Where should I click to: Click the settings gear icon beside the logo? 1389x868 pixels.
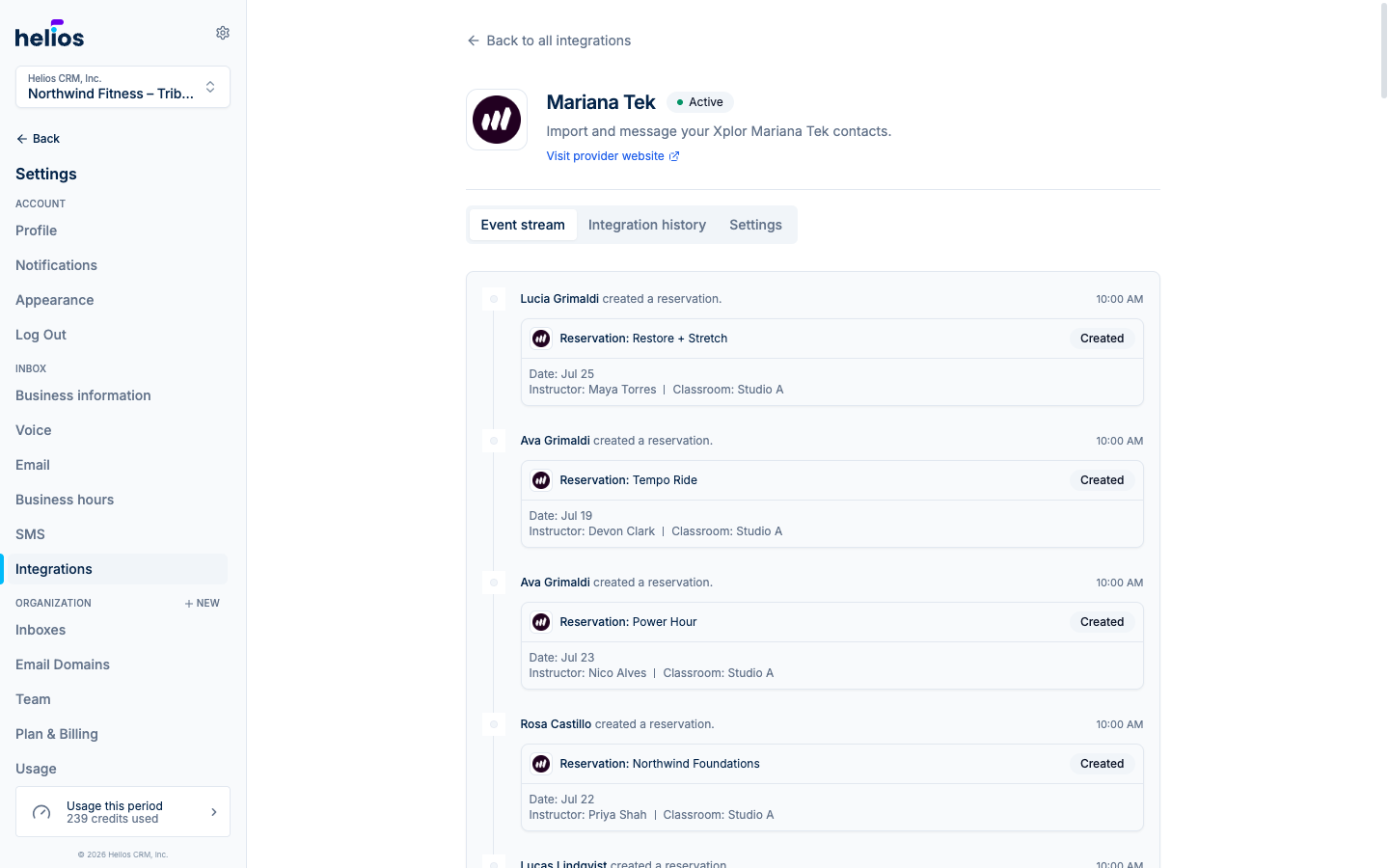(223, 33)
